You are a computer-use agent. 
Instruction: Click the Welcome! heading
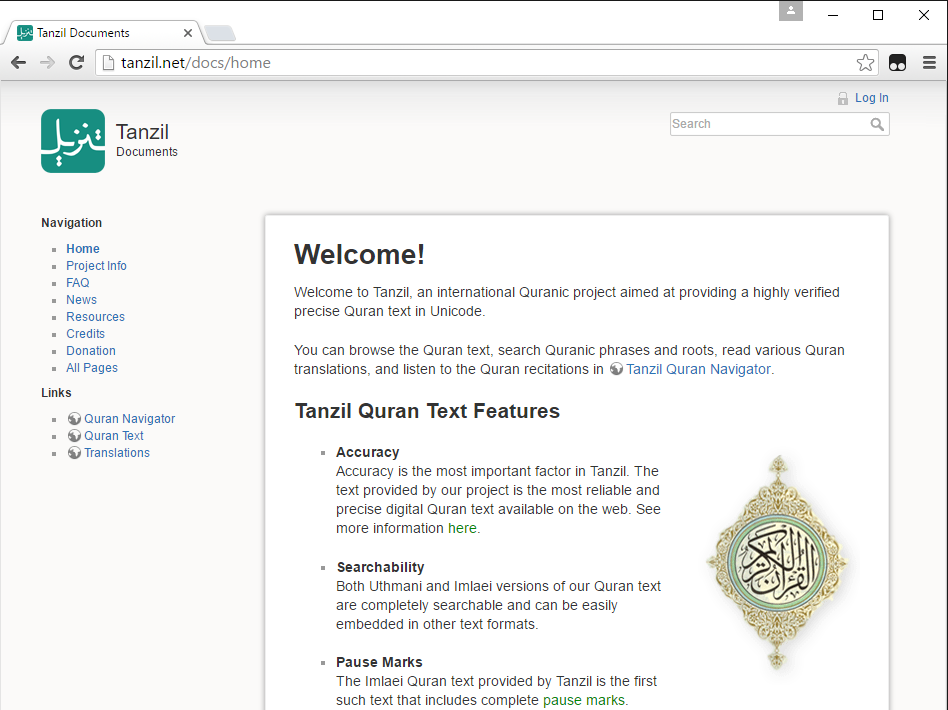[x=359, y=254]
